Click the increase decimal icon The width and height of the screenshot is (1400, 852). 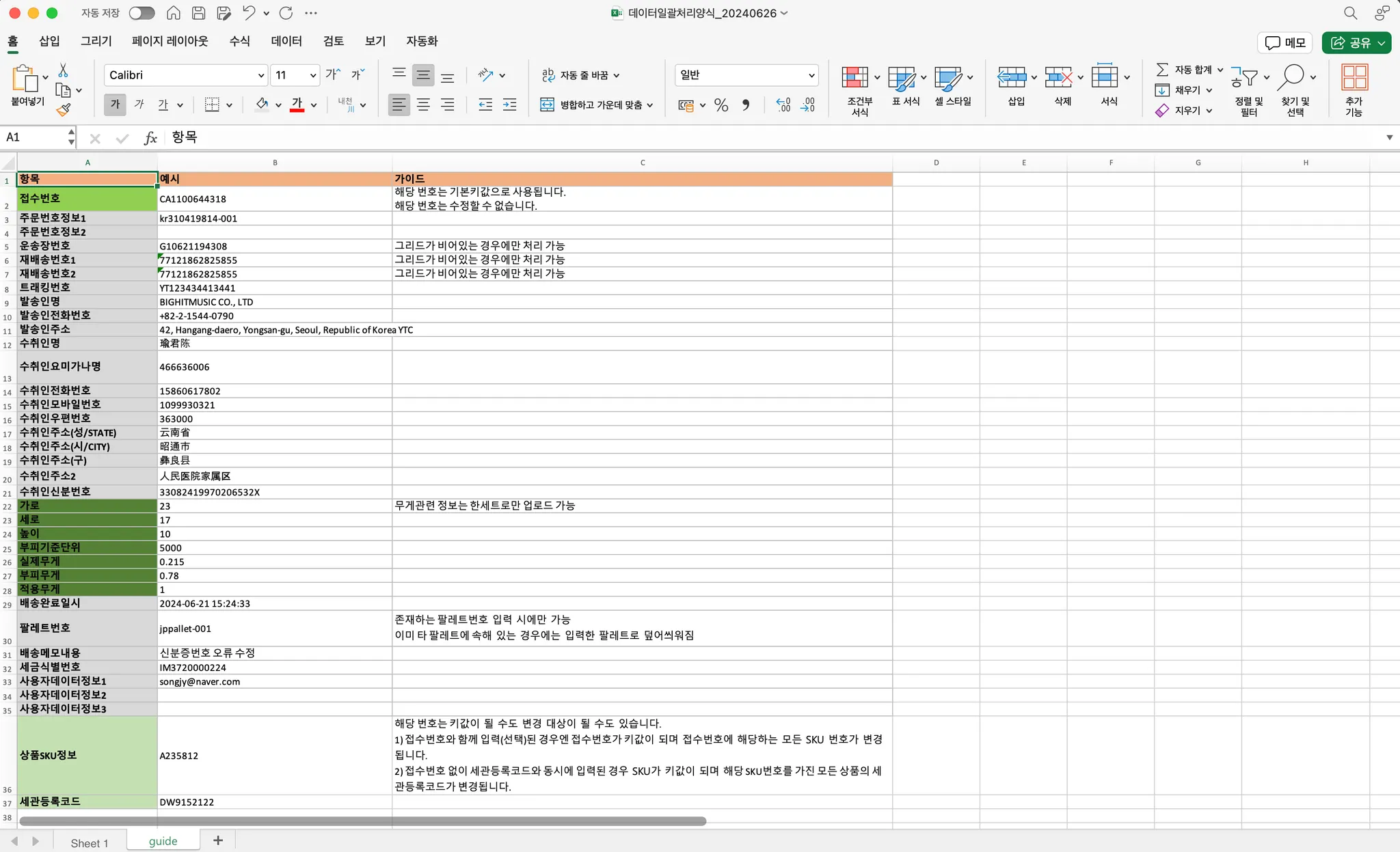coord(783,105)
